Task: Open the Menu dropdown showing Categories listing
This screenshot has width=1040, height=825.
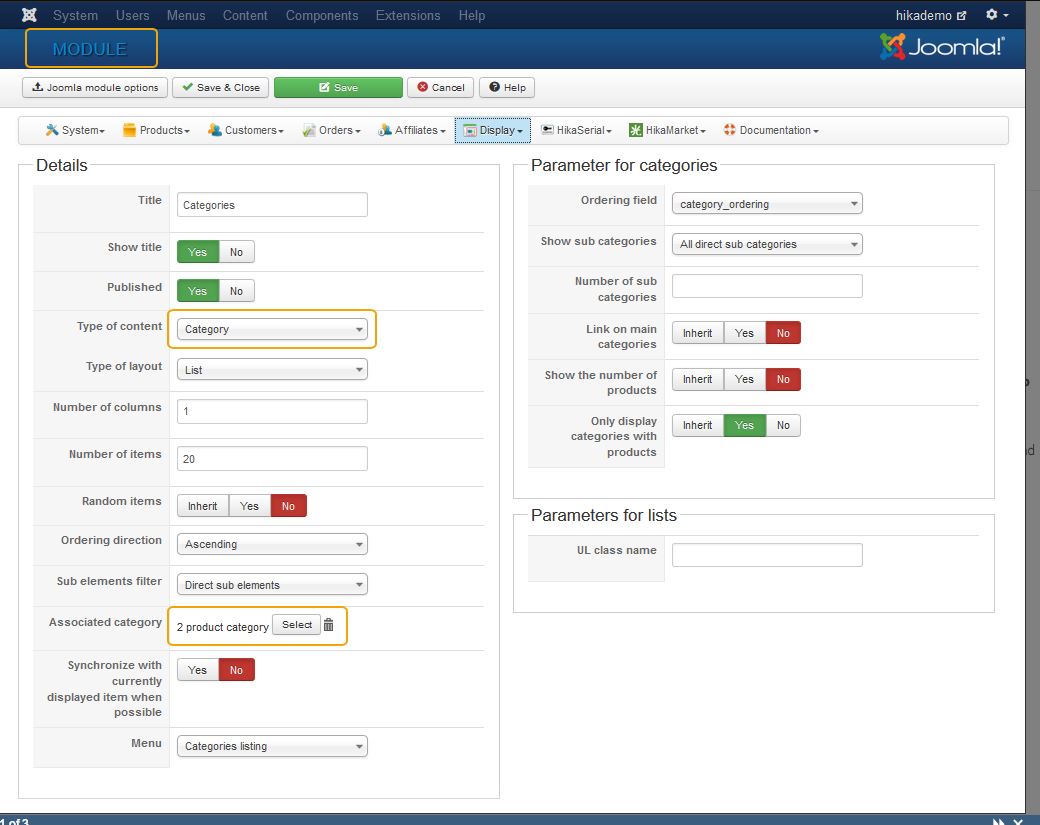Action: point(272,746)
